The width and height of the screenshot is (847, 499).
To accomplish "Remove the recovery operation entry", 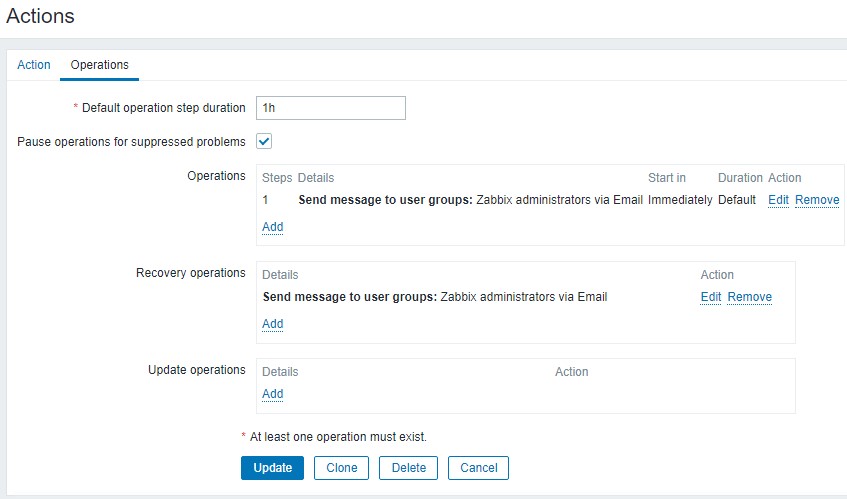I will point(749,297).
